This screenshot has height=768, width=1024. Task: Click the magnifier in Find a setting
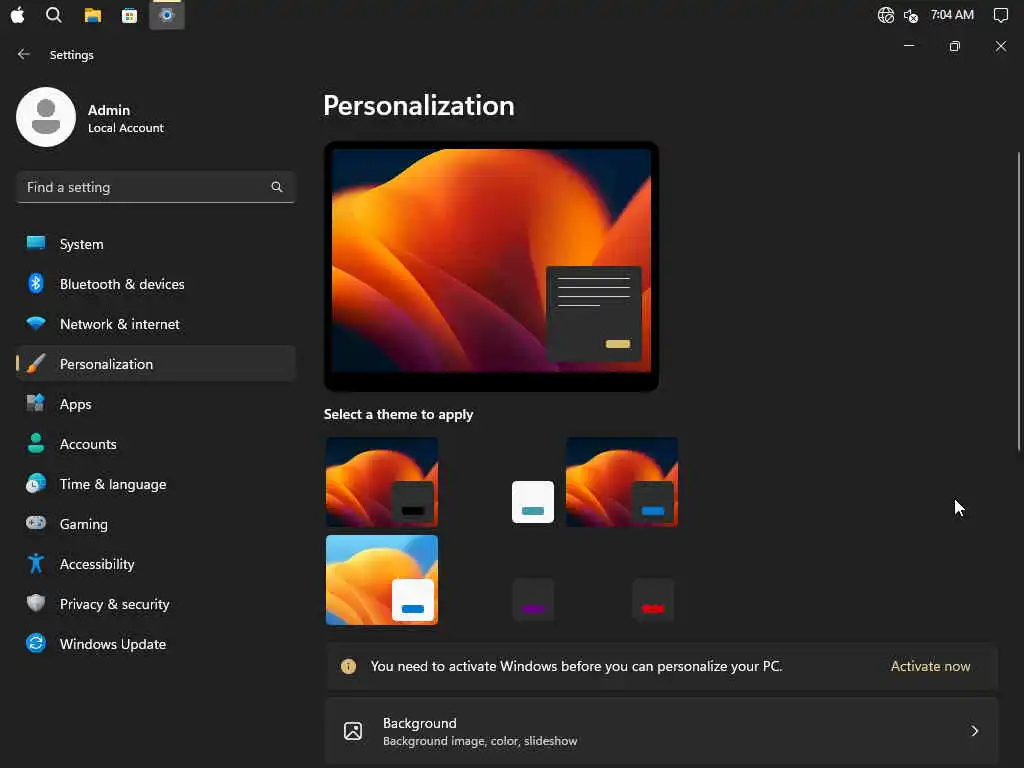coord(277,187)
